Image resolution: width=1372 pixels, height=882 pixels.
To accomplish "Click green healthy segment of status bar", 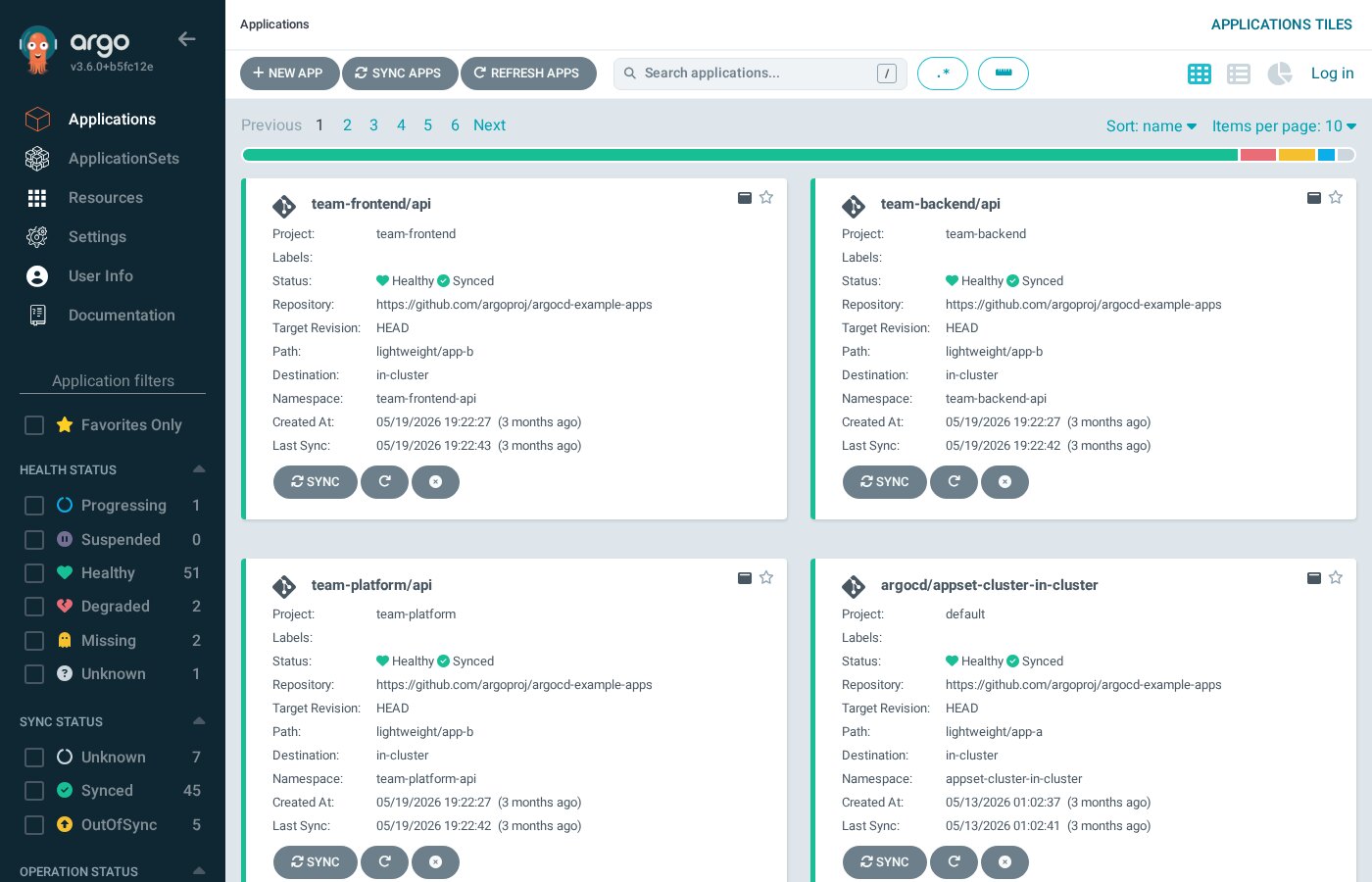I will (x=740, y=155).
